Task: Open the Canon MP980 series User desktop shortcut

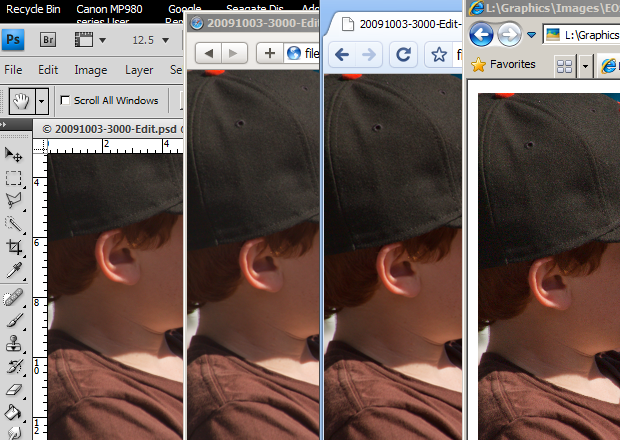Action: pyautogui.click(x=109, y=13)
